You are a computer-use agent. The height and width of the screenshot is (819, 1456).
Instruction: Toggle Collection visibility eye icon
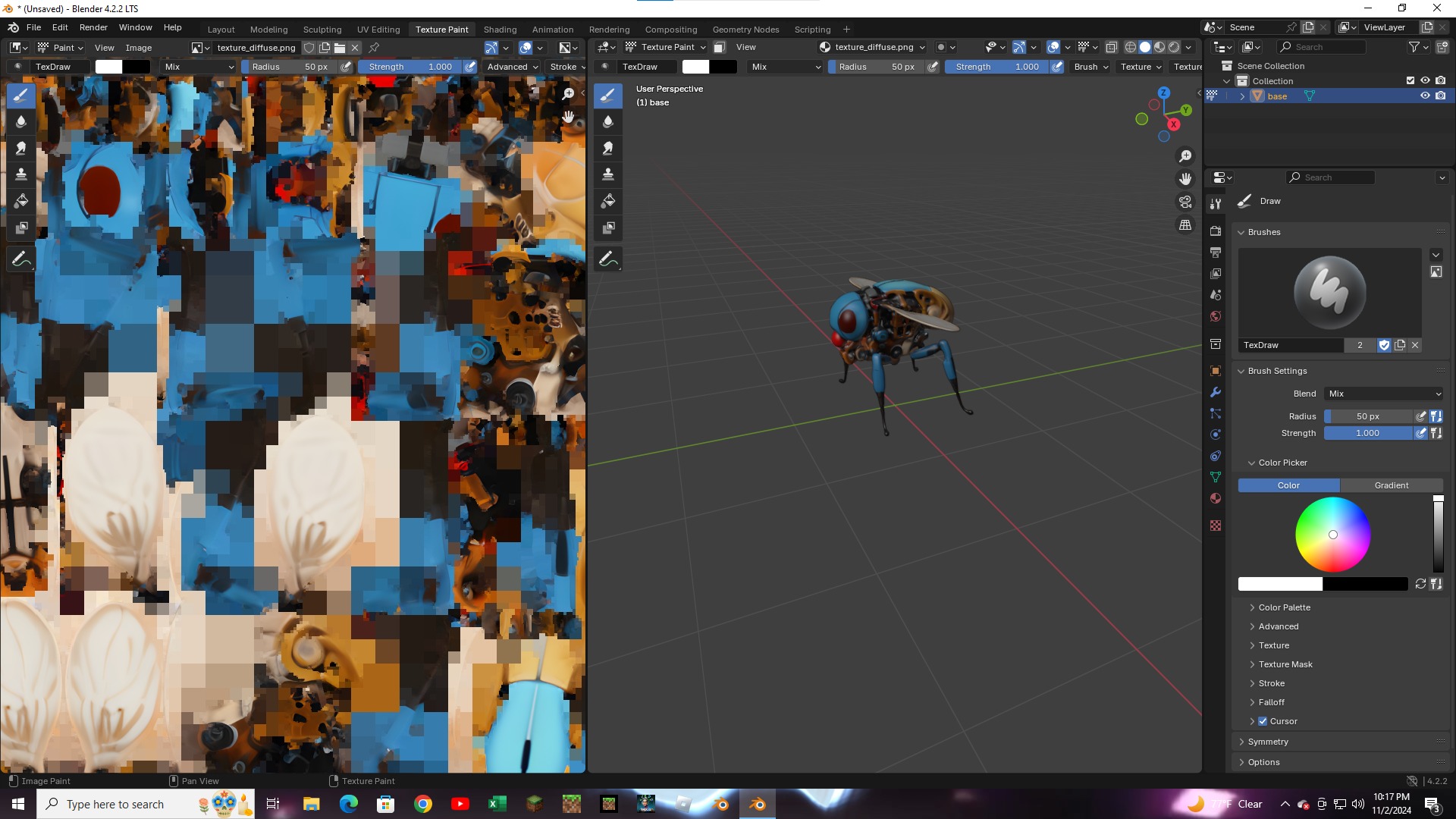tap(1425, 80)
